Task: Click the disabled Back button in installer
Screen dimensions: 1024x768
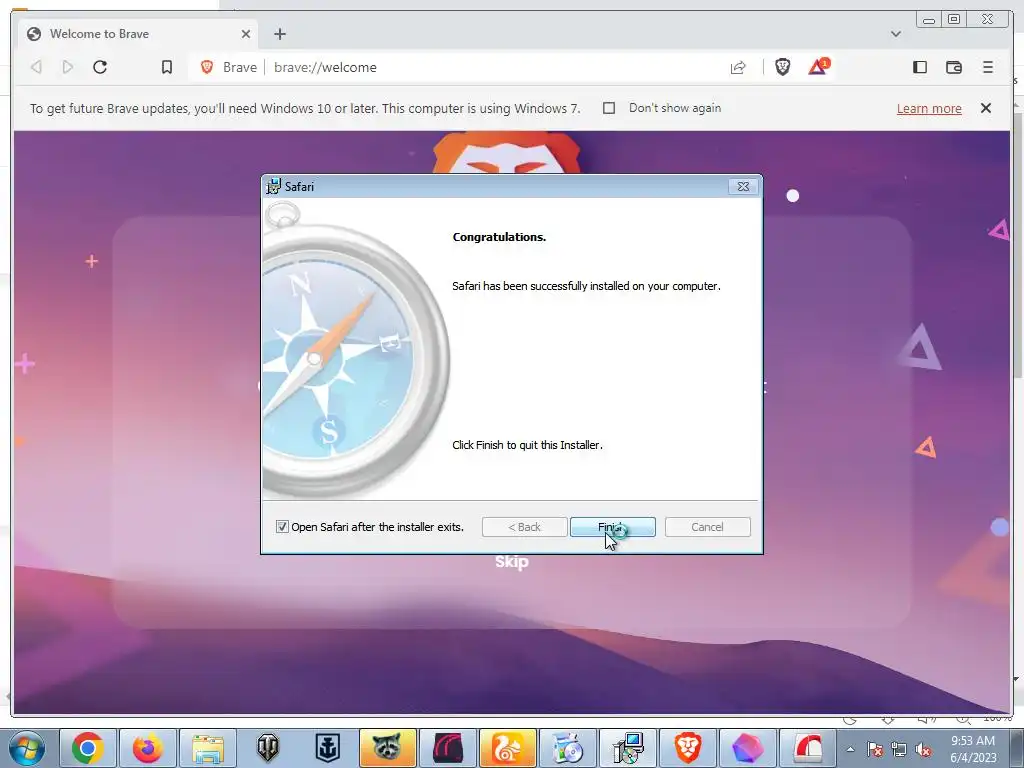Action: (524, 527)
